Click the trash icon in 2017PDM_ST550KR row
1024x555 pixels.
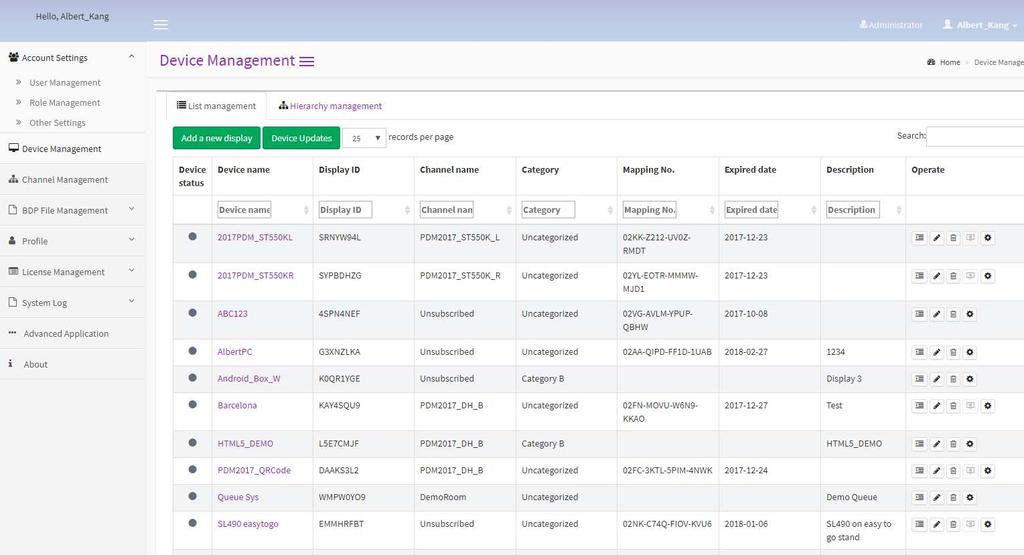click(x=953, y=276)
